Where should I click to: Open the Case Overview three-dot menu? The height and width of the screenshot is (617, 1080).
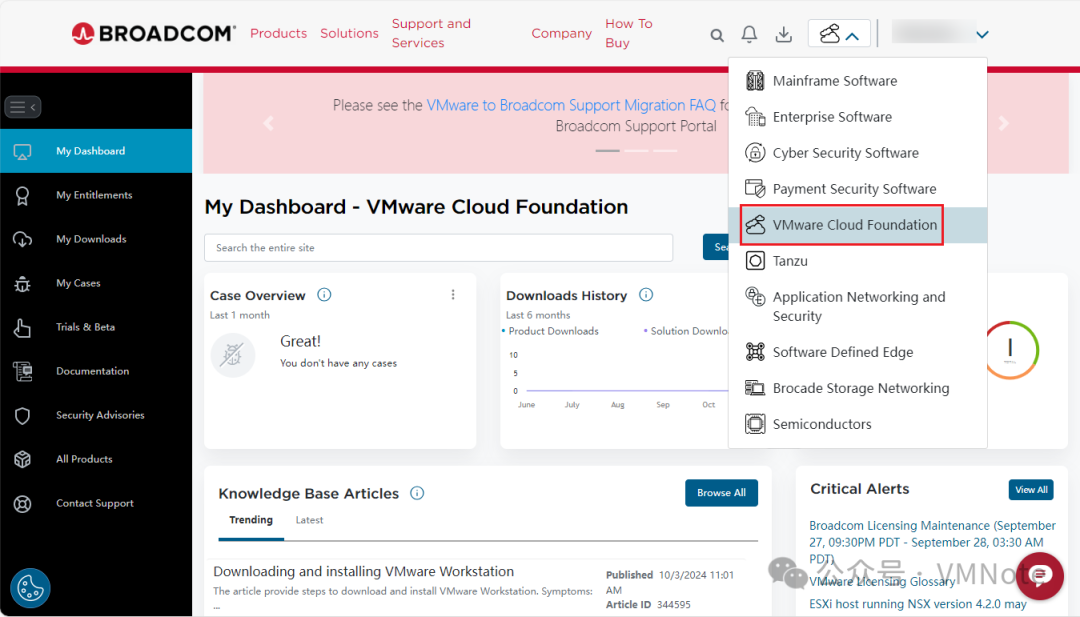[453, 295]
